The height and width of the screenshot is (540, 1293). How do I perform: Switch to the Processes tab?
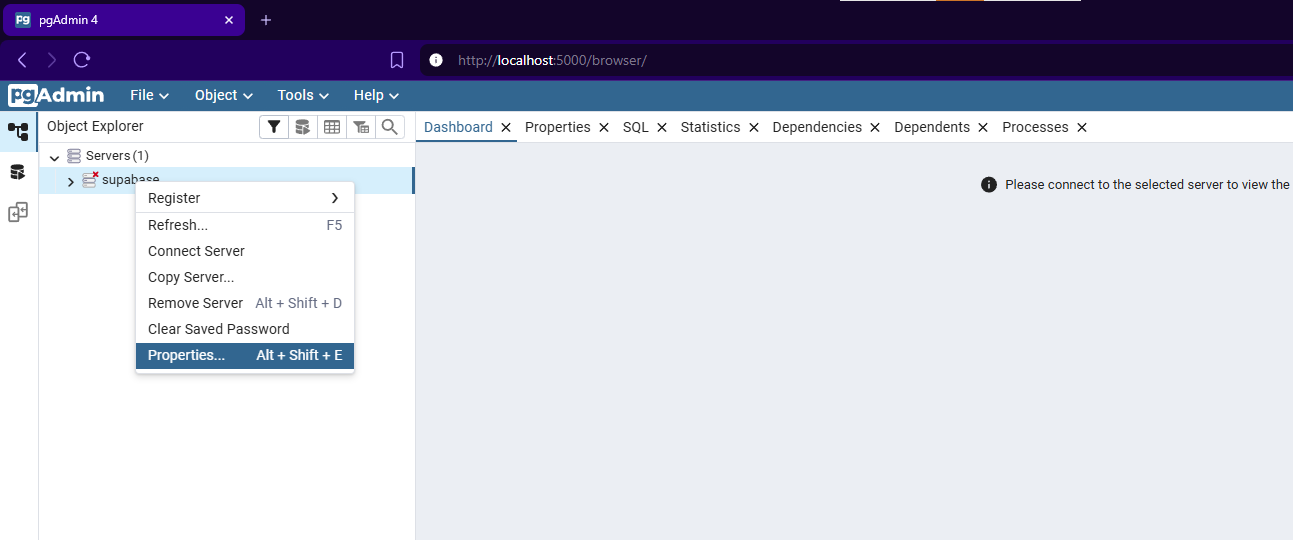pos(1035,127)
